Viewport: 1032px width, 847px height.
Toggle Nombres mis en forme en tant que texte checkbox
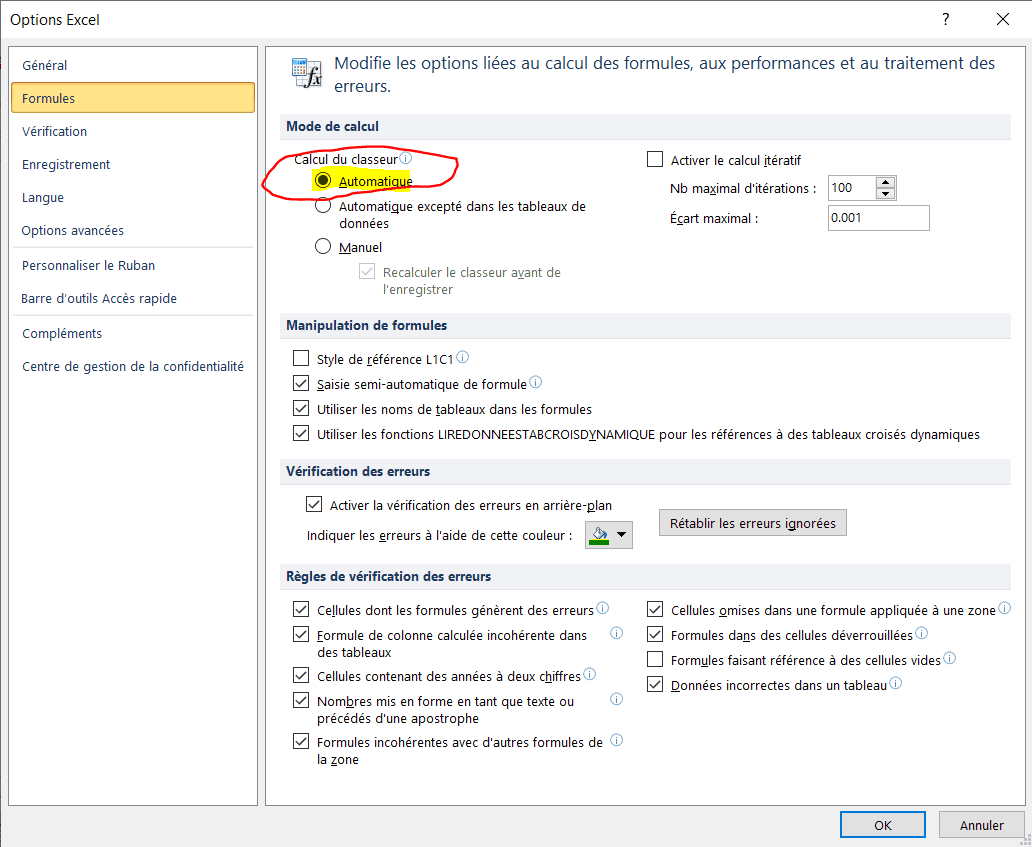[301, 701]
